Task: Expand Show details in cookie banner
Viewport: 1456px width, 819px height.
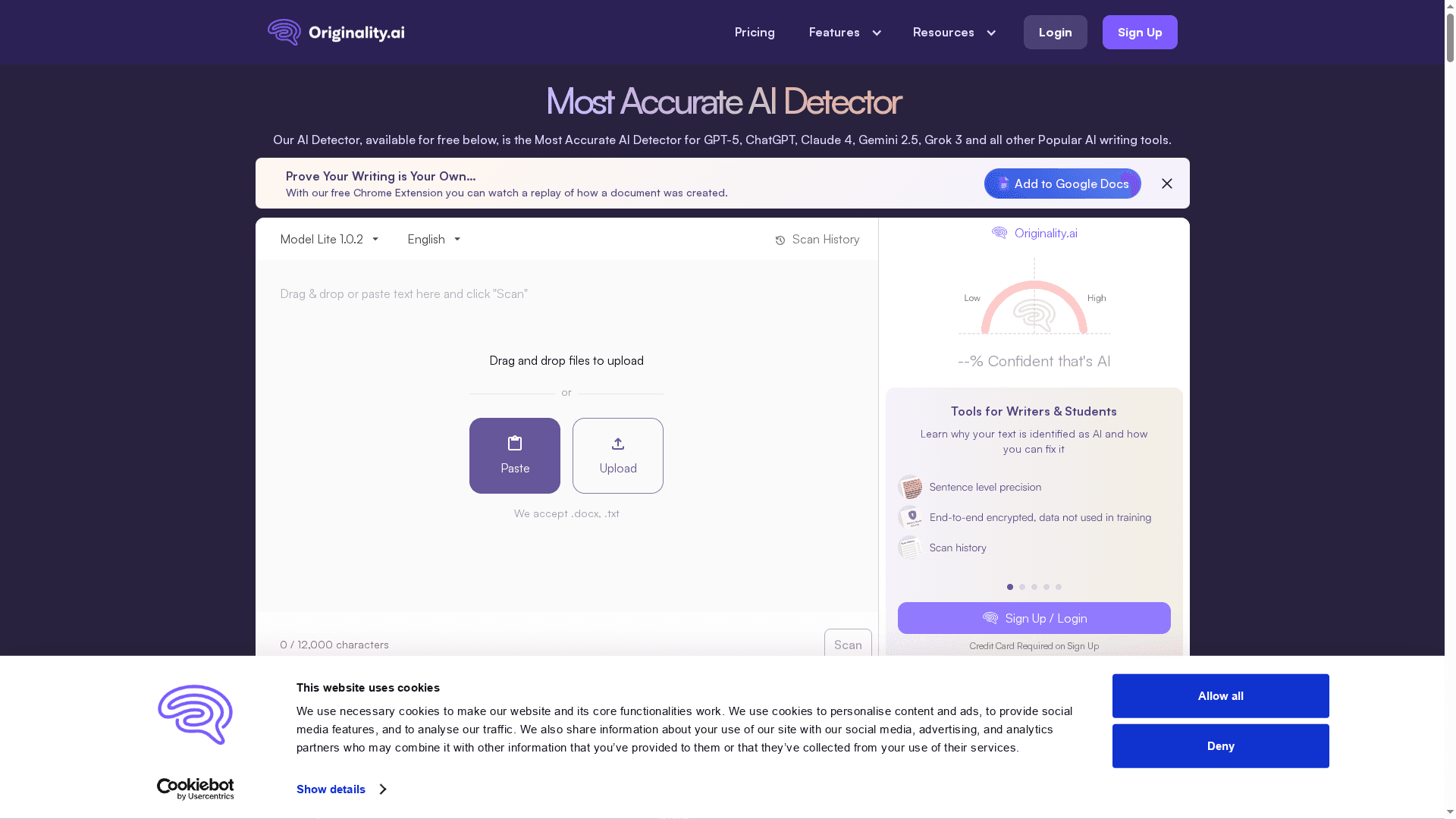Action: coord(341,789)
